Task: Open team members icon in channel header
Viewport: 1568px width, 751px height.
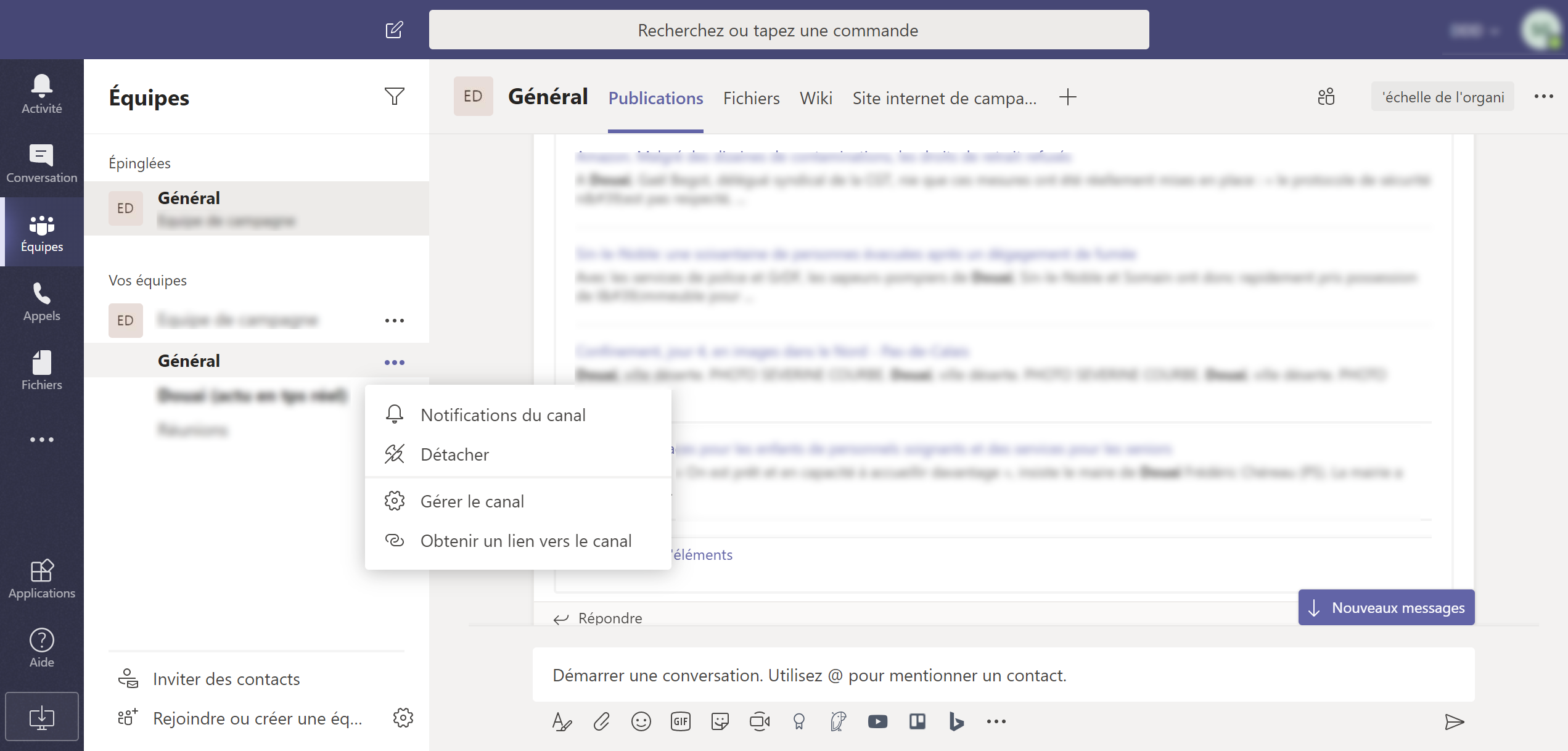Action: (x=1326, y=97)
